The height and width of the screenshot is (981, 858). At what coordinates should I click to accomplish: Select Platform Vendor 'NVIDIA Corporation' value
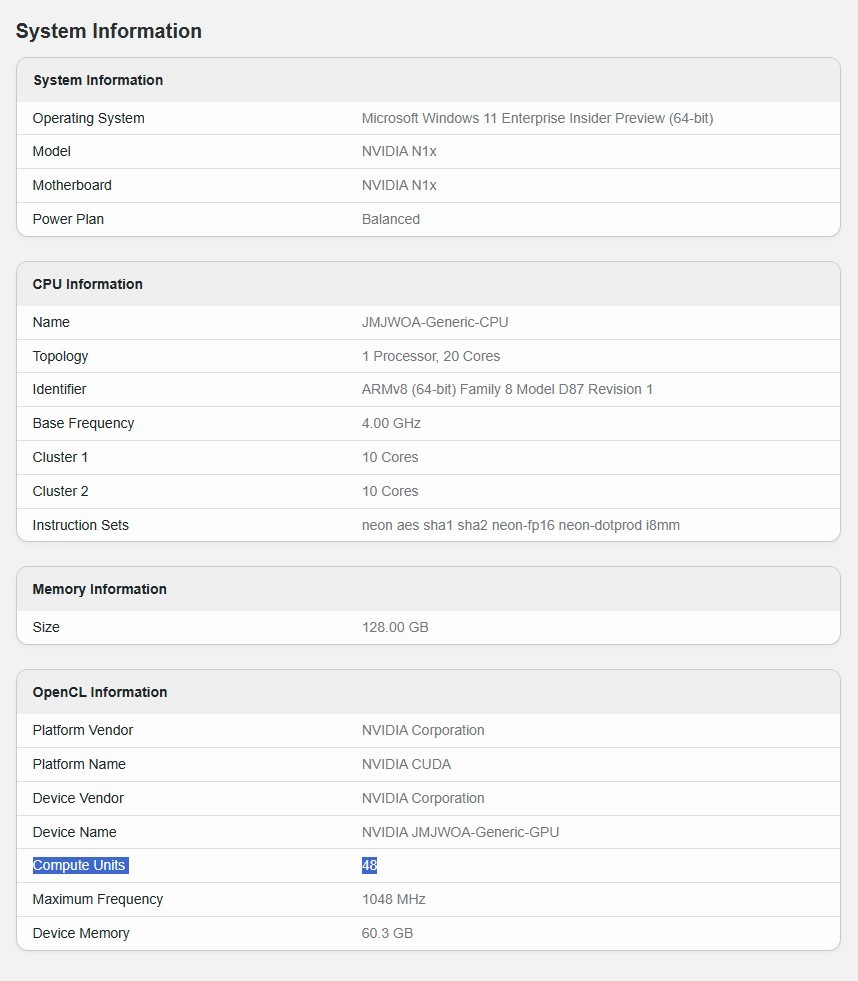point(423,730)
